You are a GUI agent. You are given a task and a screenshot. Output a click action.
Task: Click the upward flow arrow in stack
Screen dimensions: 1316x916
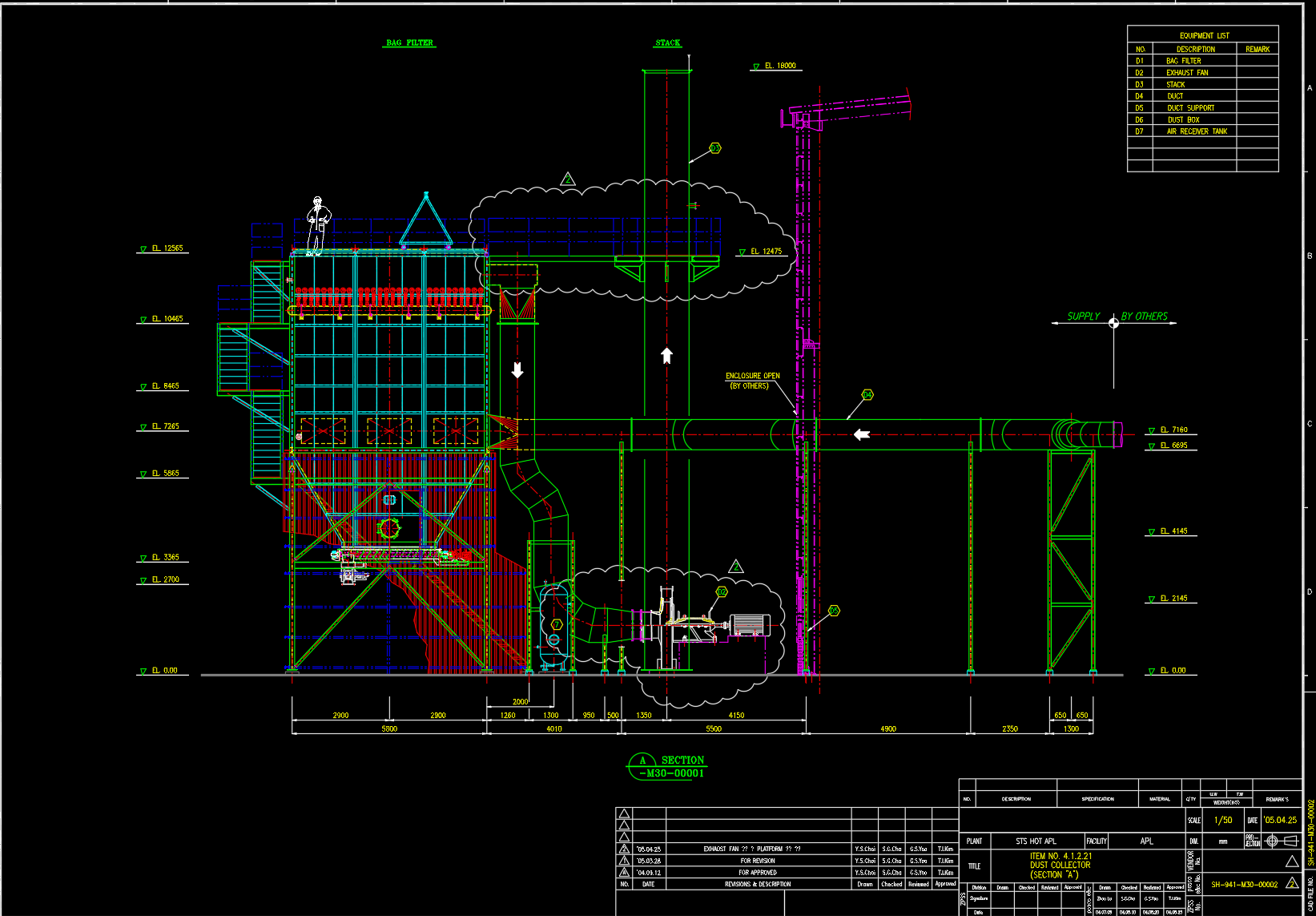click(x=666, y=355)
